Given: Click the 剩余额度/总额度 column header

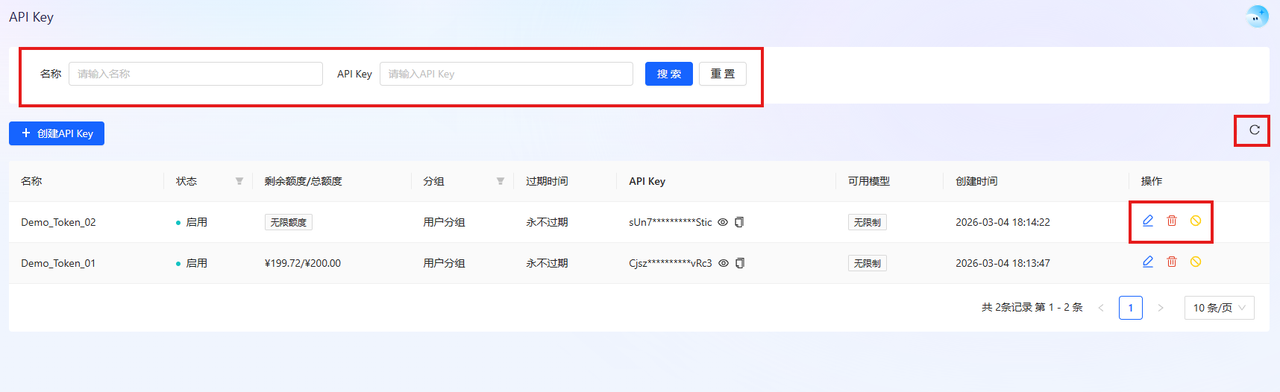Looking at the screenshot, I should tap(303, 181).
